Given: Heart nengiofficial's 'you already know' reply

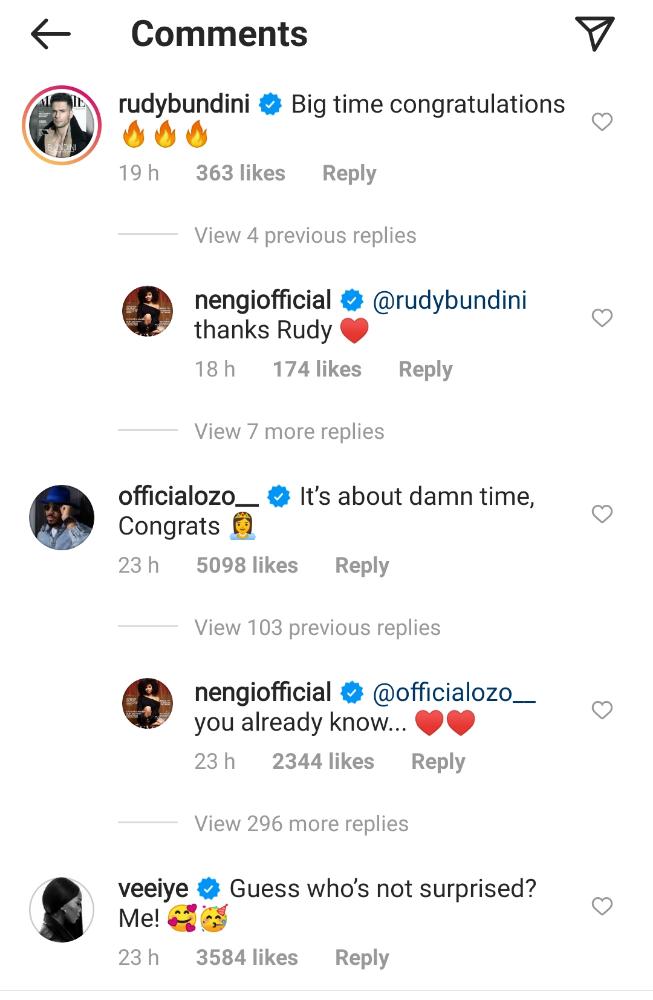Looking at the screenshot, I should pyautogui.click(x=602, y=710).
